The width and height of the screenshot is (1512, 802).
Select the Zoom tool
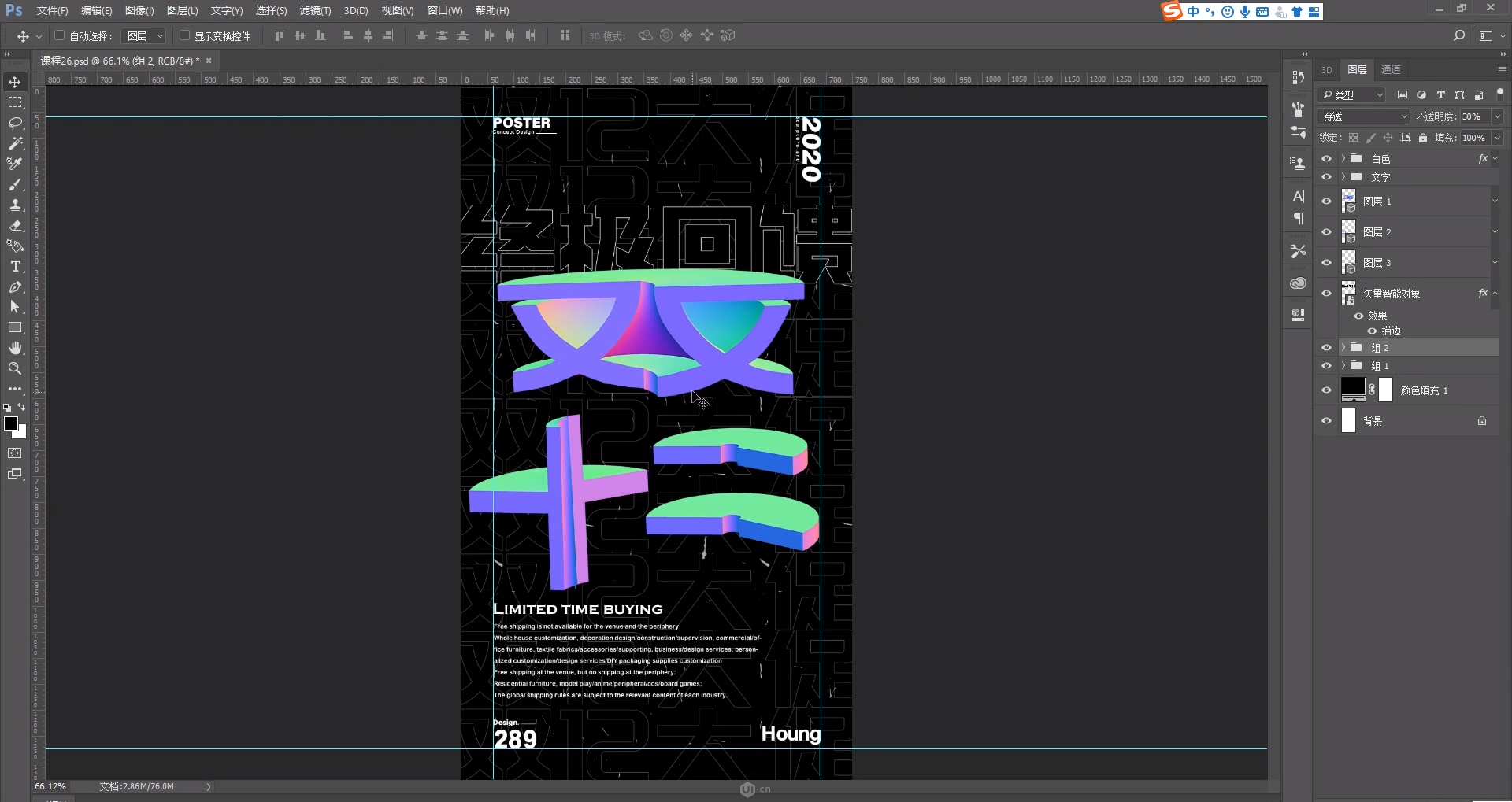pyautogui.click(x=15, y=368)
